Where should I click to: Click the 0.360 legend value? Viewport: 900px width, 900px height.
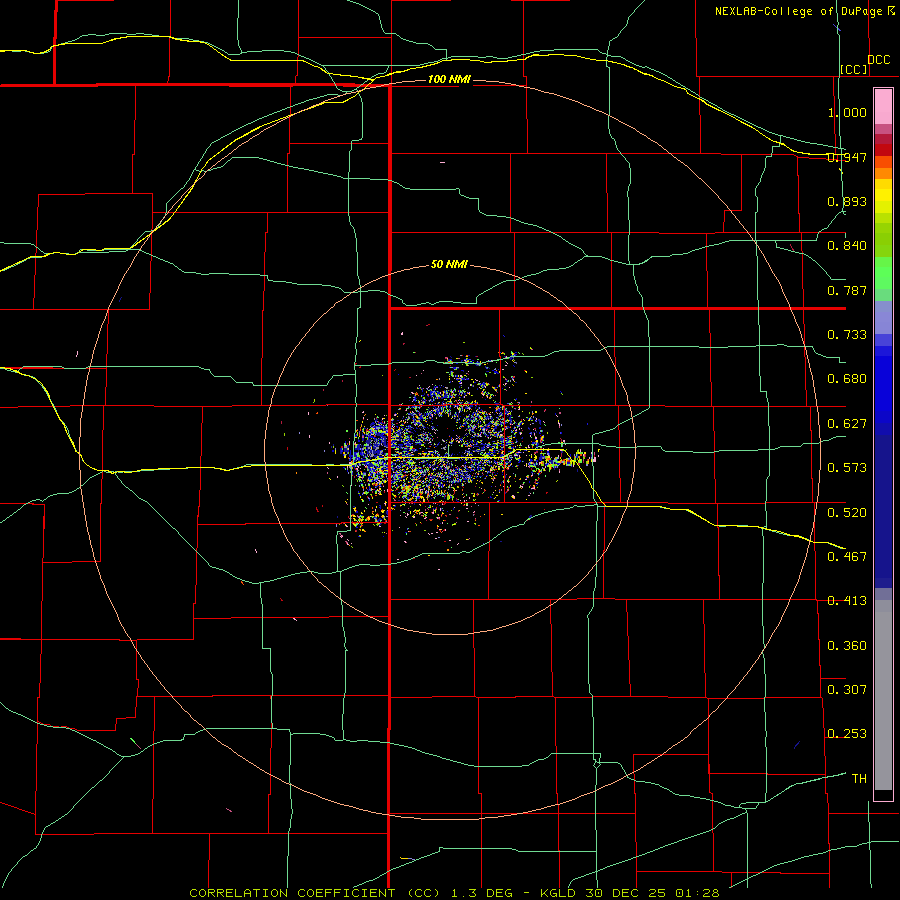(x=847, y=646)
